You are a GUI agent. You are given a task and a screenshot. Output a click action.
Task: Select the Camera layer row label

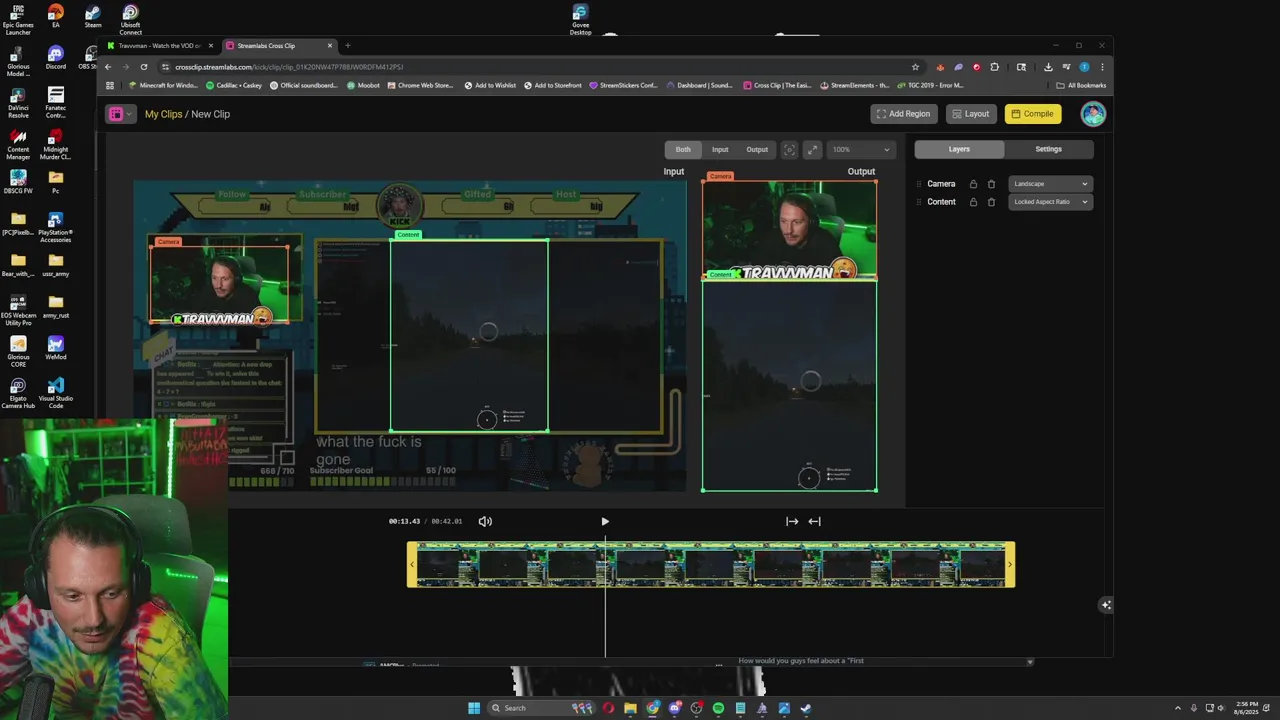point(941,184)
